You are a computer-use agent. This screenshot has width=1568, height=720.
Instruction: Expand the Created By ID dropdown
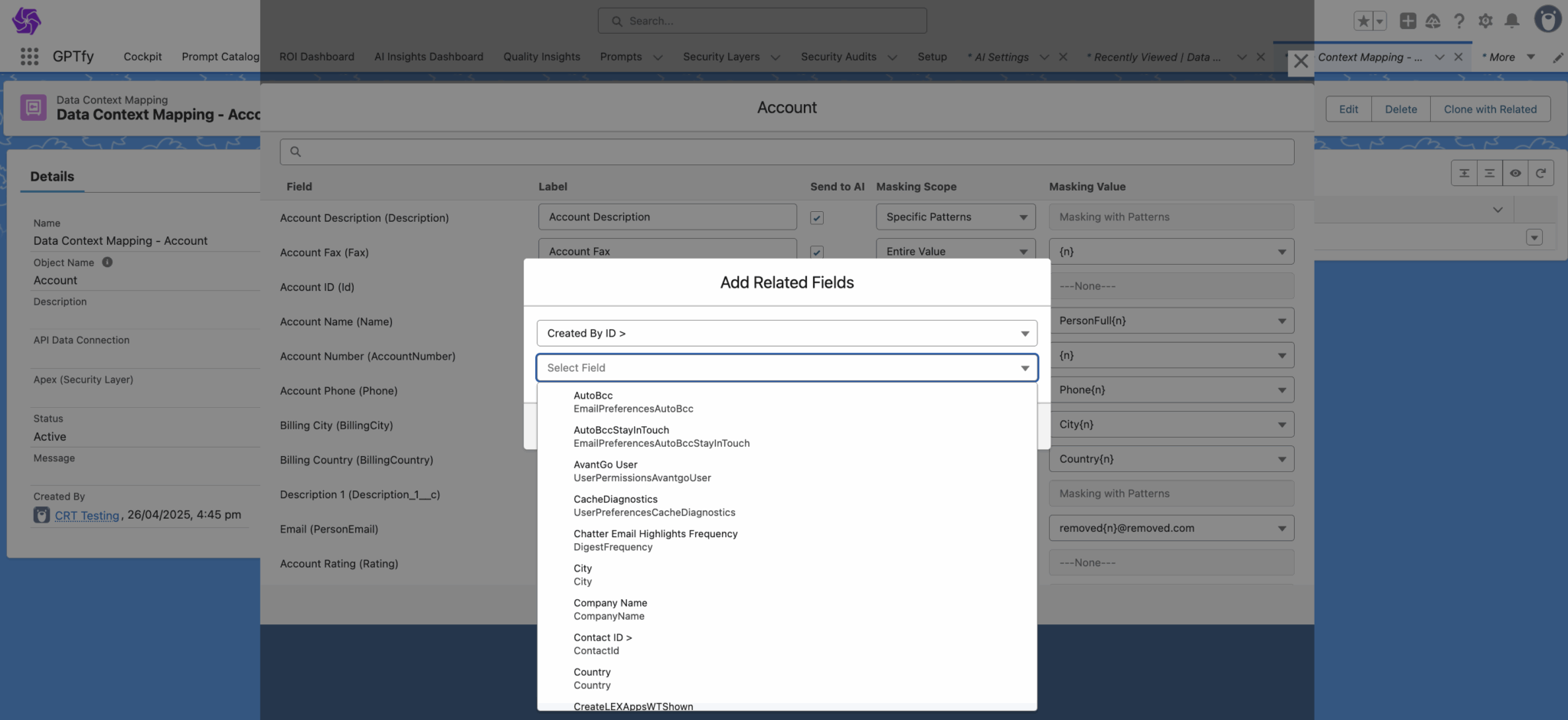pos(786,334)
